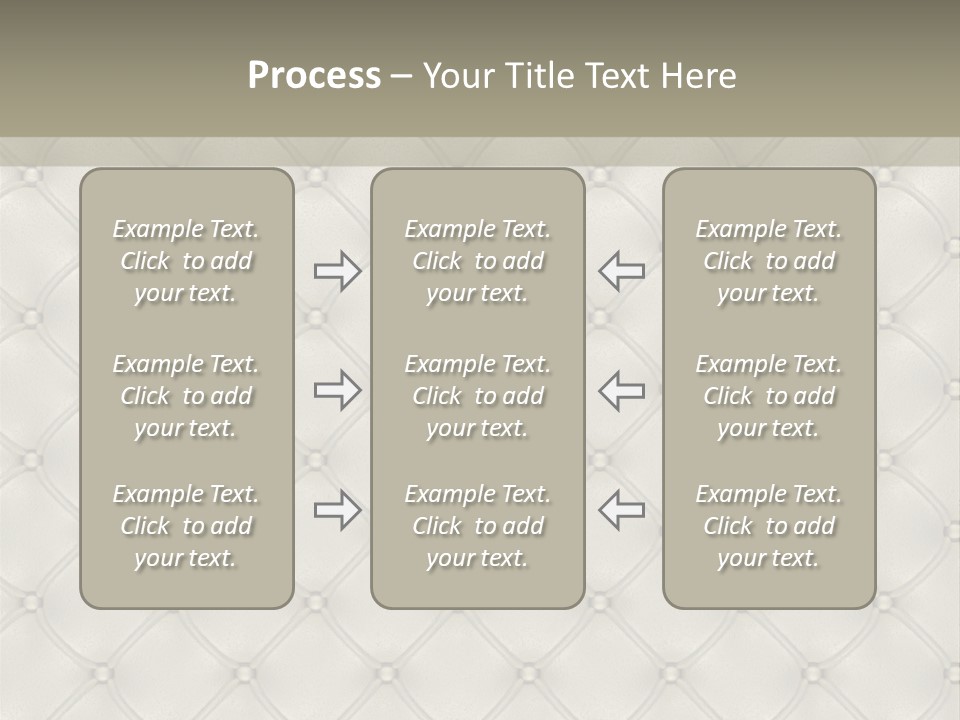This screenshot has width=960, height=720.
Task: Select the top example text in center box
Action: tap(478, 261)
